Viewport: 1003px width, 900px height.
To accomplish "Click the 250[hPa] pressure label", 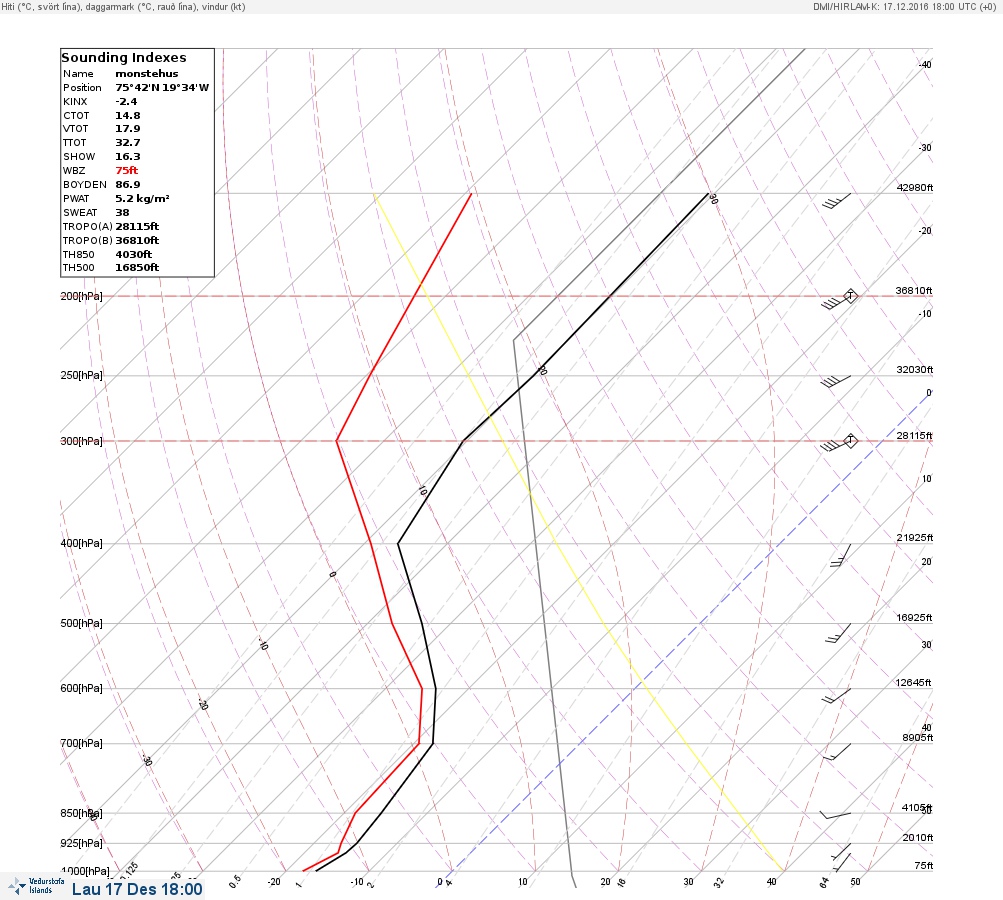I will click(81, 375).
